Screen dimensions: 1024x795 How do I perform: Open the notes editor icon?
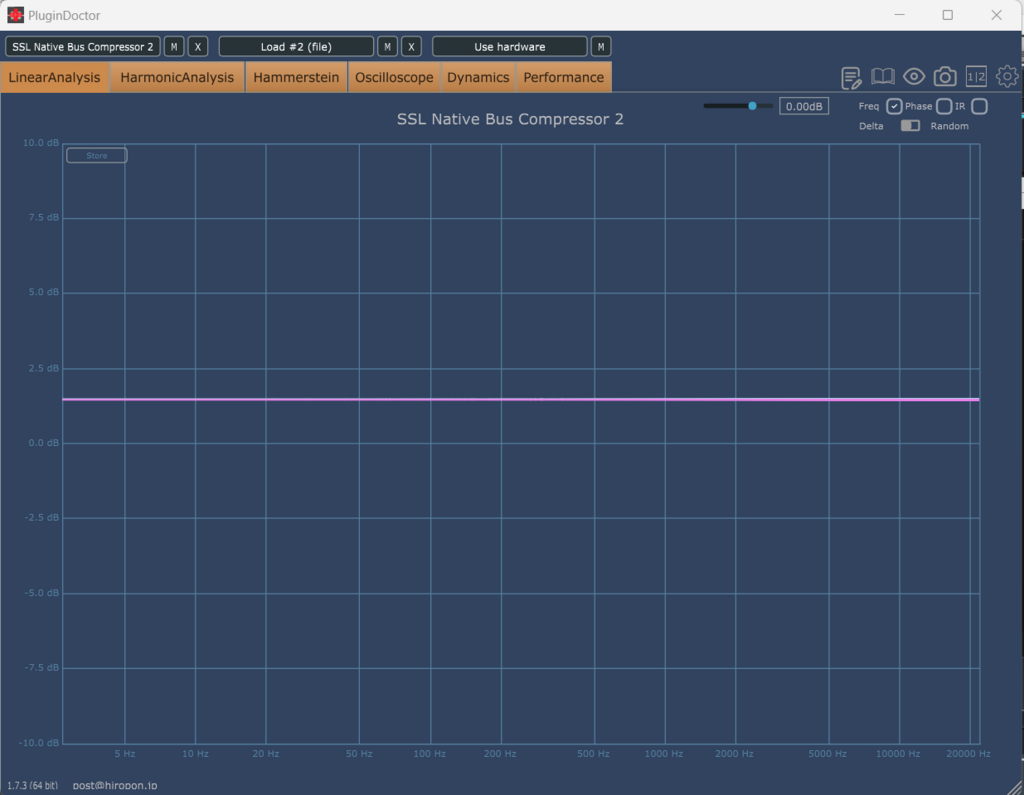coord(851,78)
